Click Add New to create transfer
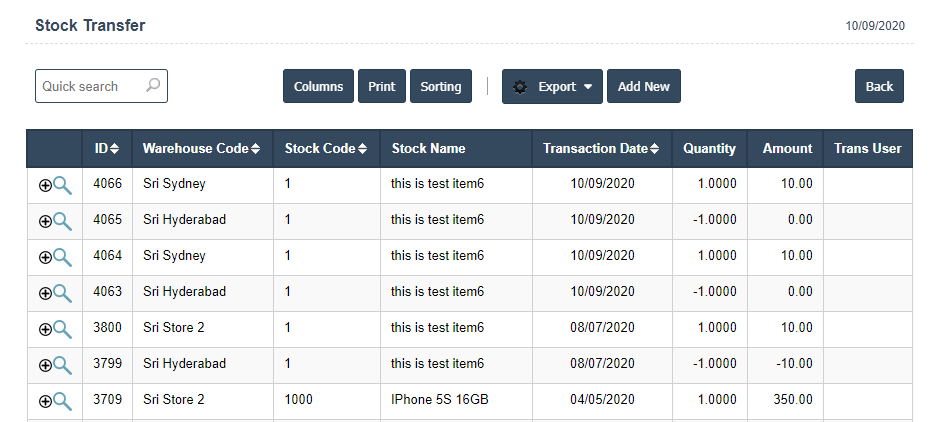The image size is (934, 422). tap(644, 87)
